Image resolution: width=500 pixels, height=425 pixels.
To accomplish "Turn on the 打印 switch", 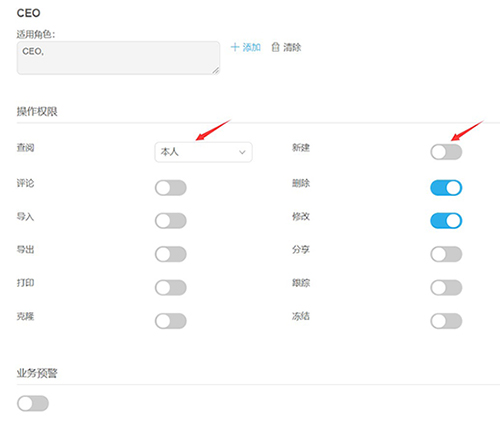I will tap(170, 287).
